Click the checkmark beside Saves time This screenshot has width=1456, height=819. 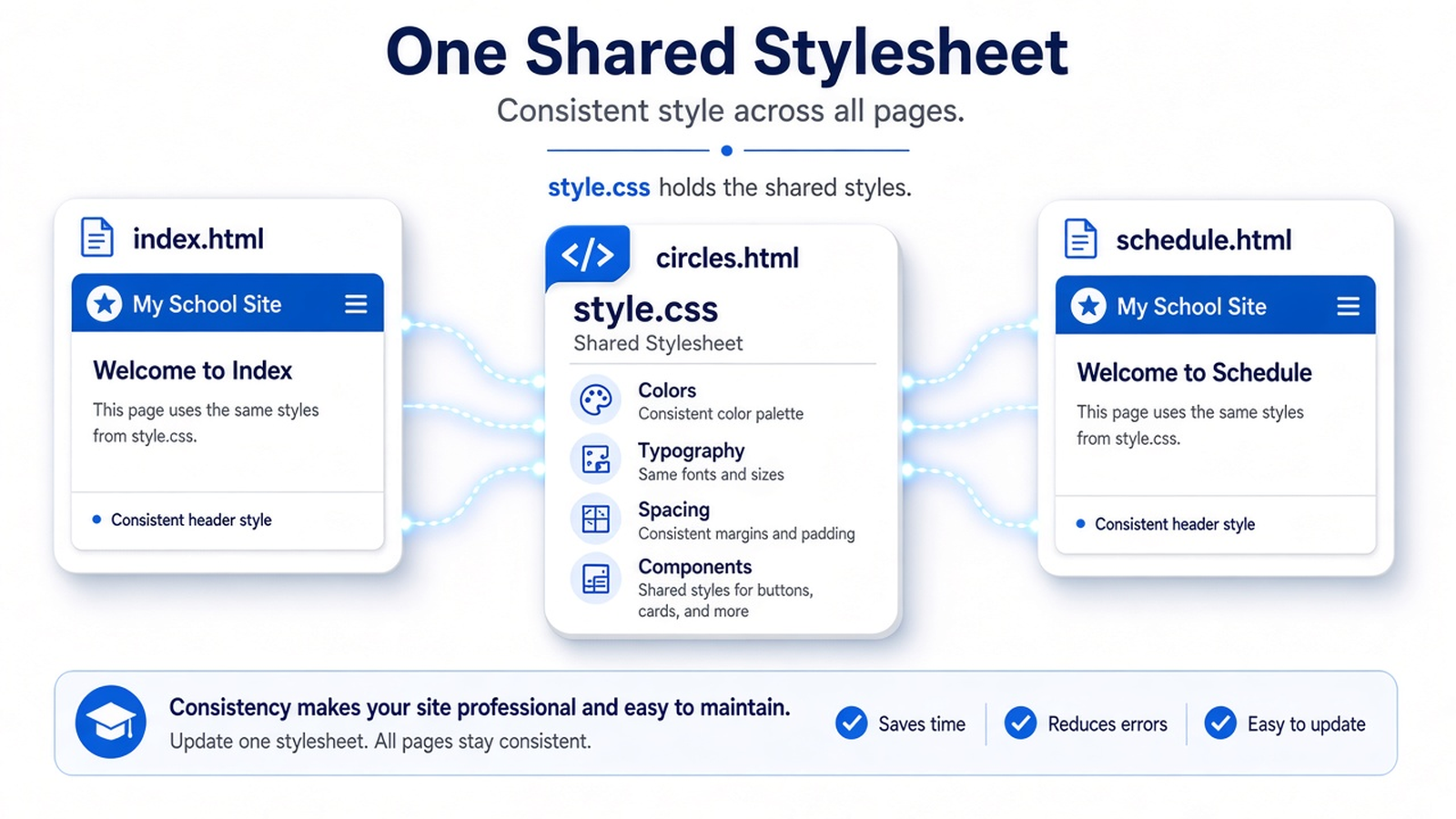pos(852,723)
